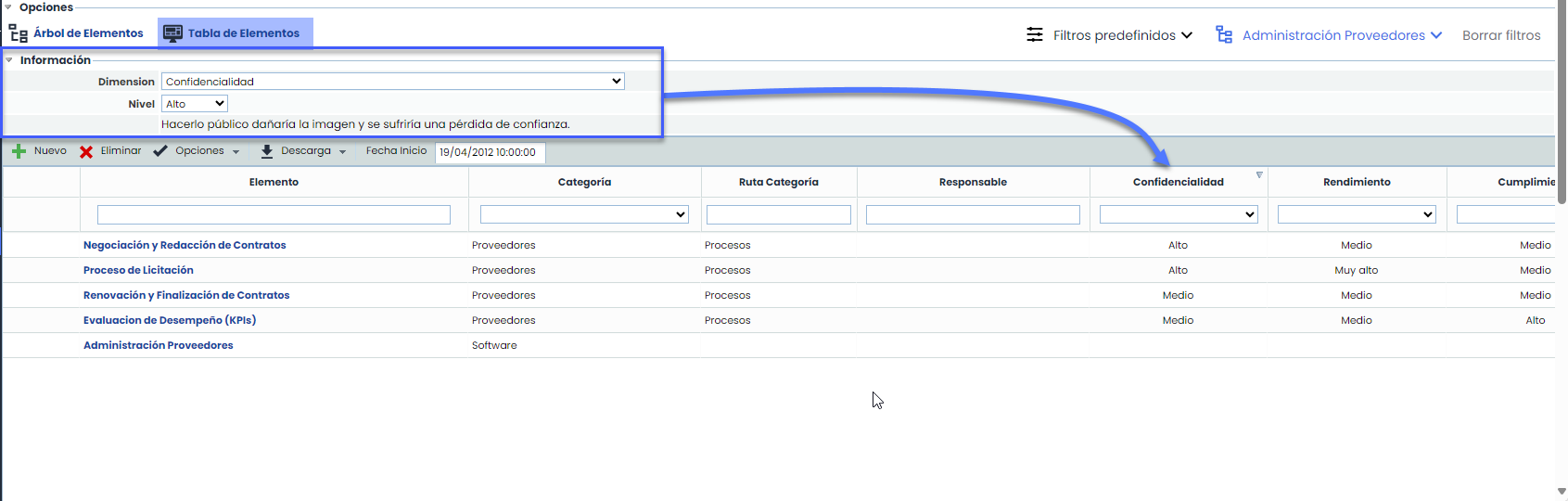
Task: Click the Descarga download icon
Action: click(x=267, y=151)
